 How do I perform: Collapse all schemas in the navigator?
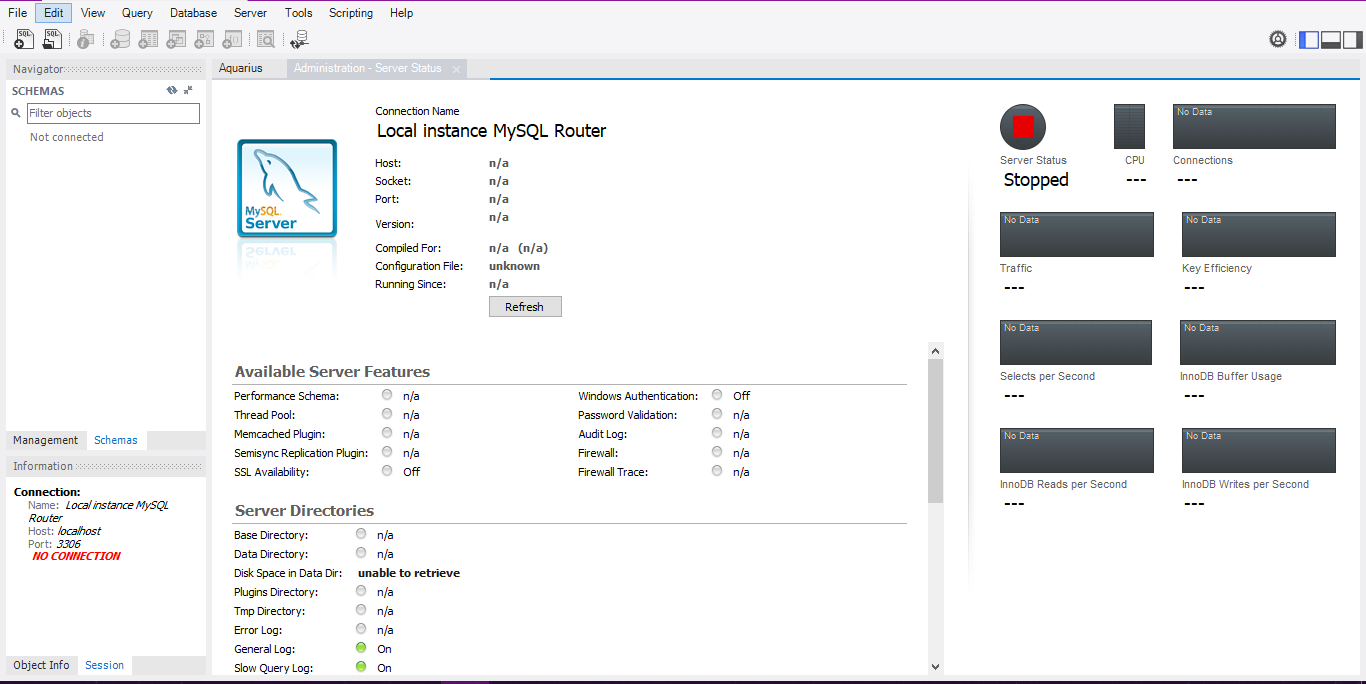[188, 90]
